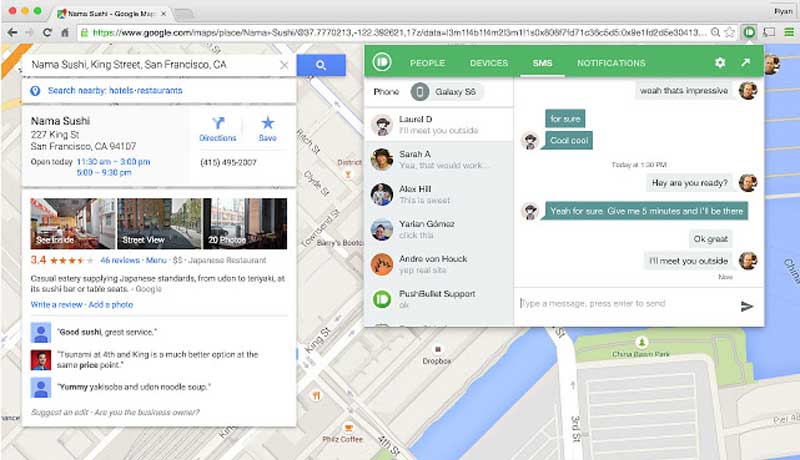Click the Good sushi, great service review
The height and width of the screenshot is (460, 800).
[107, 332]
